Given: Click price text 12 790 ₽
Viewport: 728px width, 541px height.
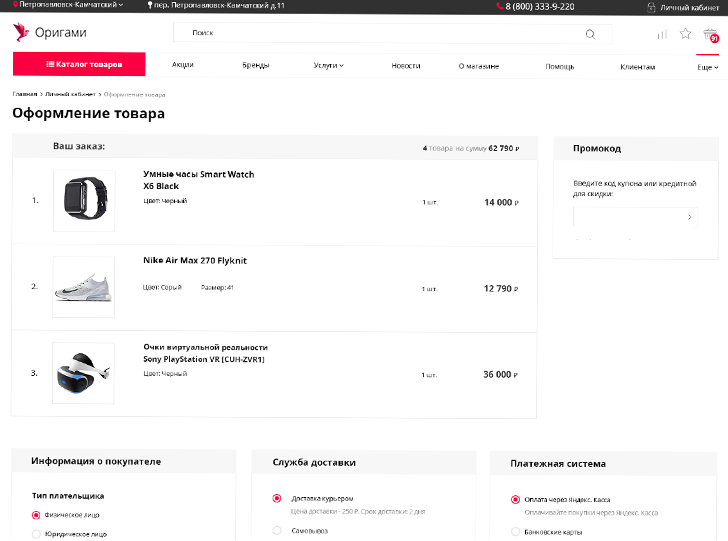Looking at the screenshot, I should click(x=501, y=288).
